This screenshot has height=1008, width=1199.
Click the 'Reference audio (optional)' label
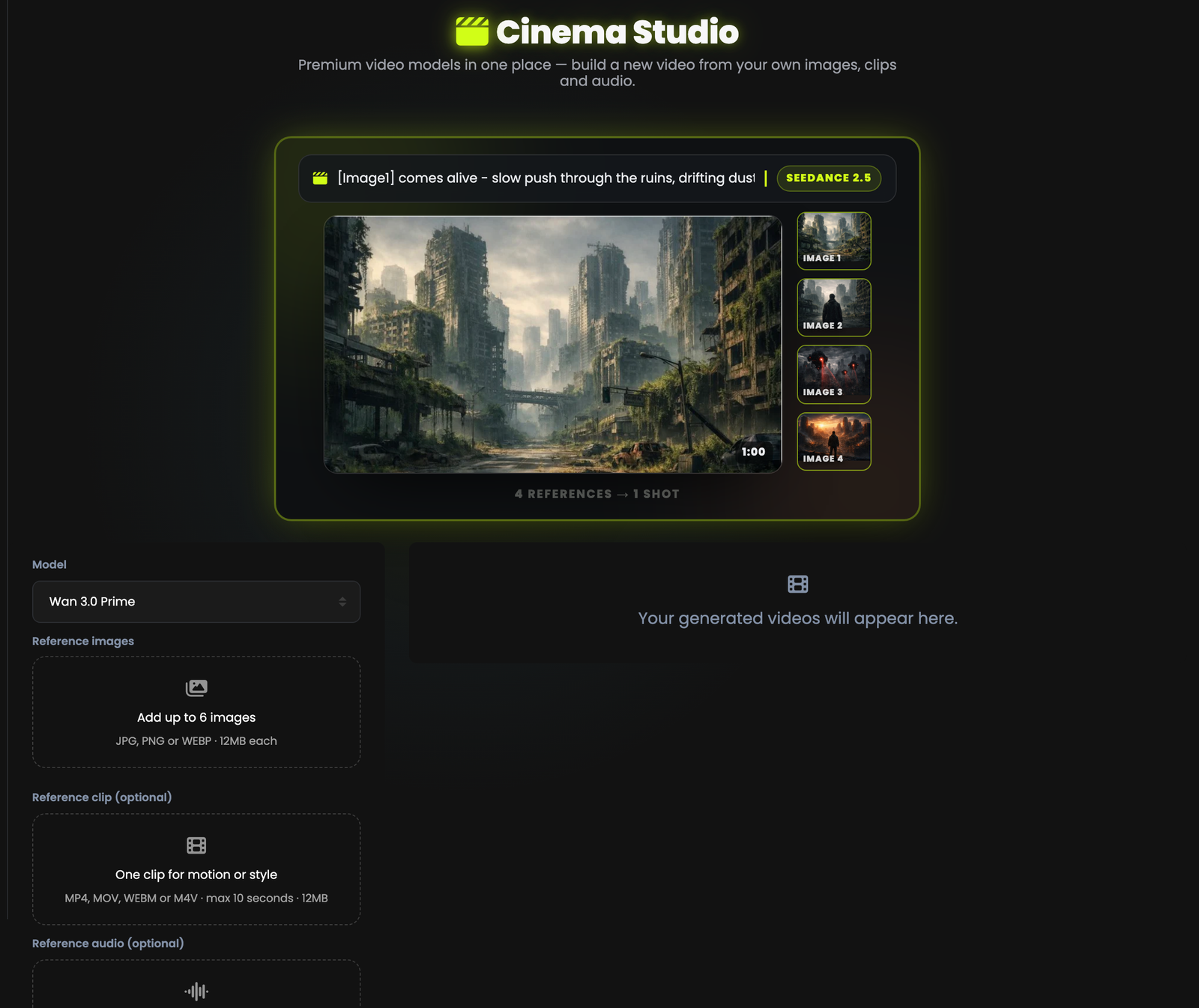(x=108, y=944)
